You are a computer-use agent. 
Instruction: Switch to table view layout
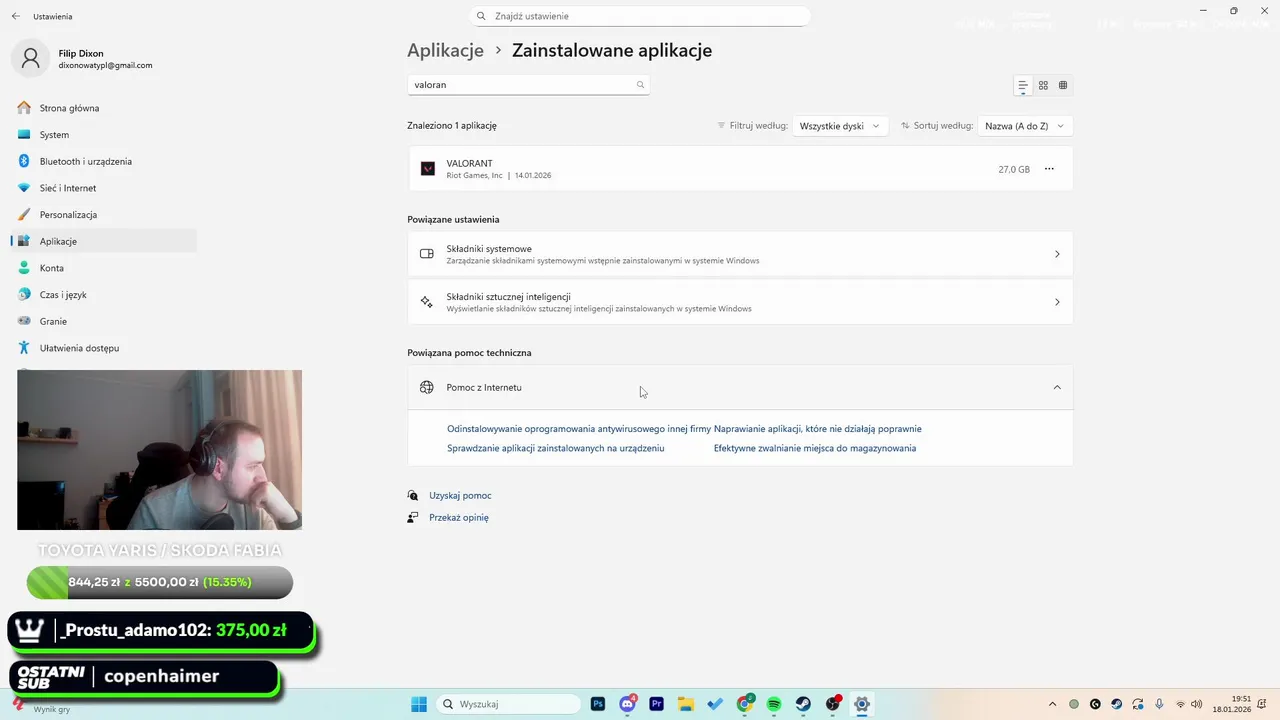point(1063,86)
